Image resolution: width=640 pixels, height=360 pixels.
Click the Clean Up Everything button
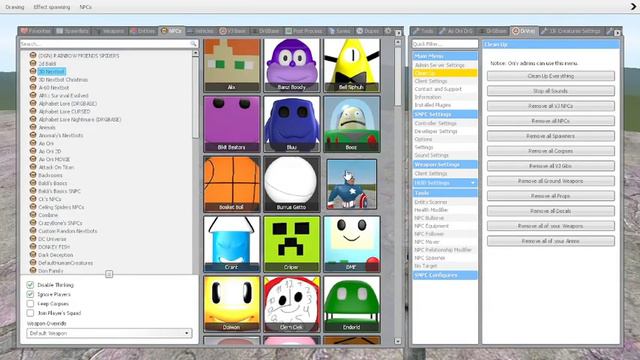(551, 76)
